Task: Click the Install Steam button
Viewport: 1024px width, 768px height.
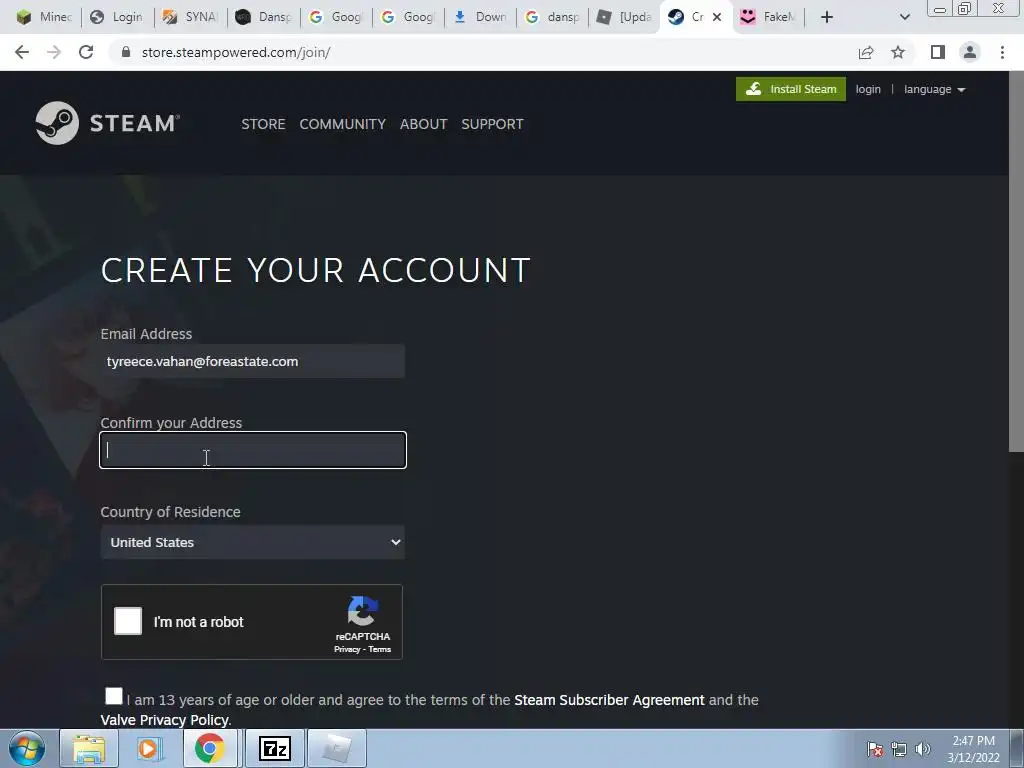Action: [791, 89]
